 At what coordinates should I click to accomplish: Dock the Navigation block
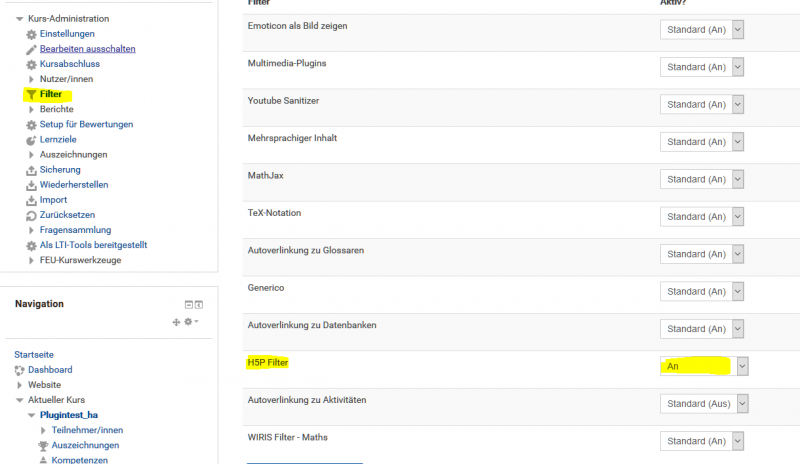199,304
